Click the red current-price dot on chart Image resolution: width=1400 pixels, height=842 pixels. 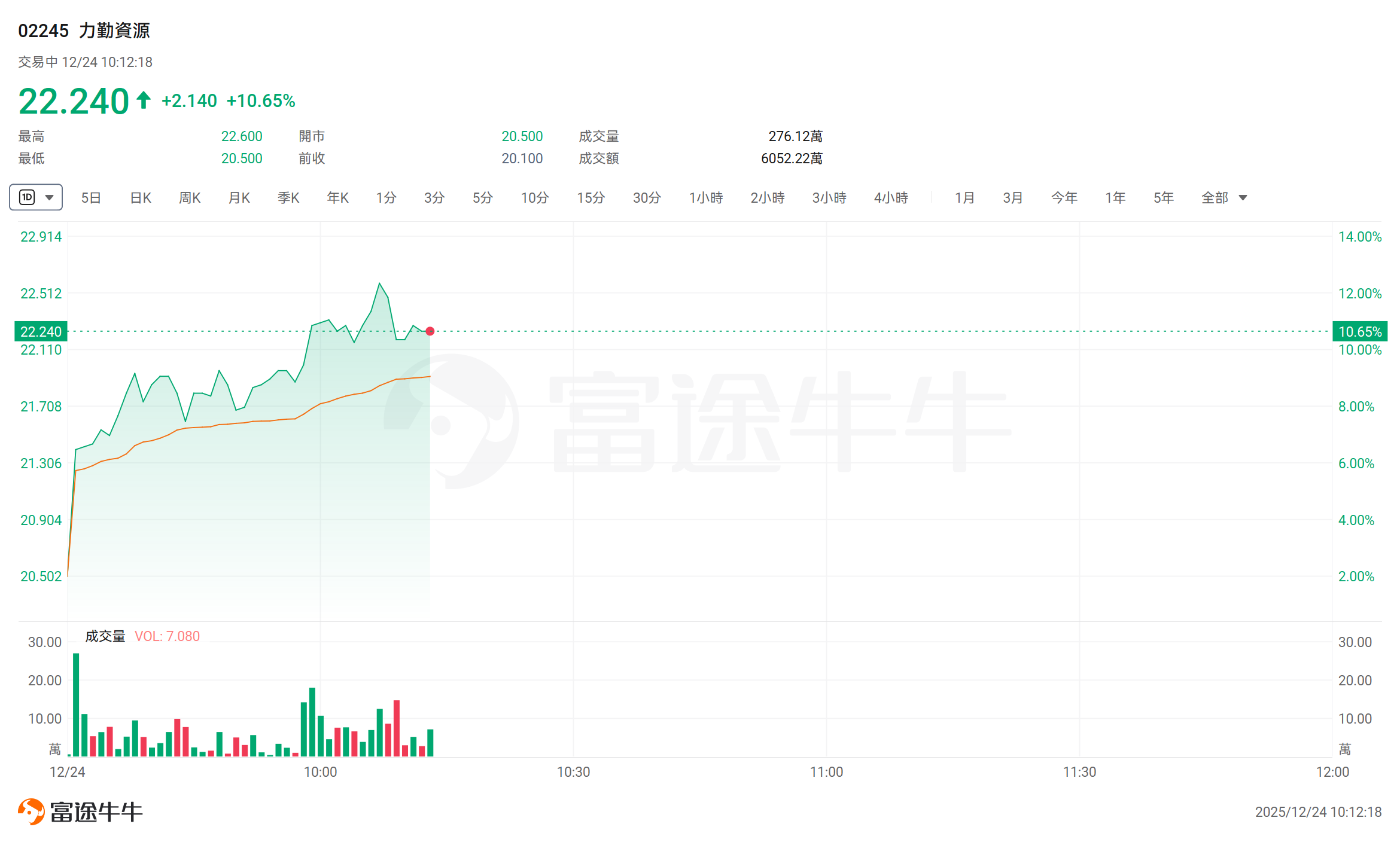click(430, 331)
